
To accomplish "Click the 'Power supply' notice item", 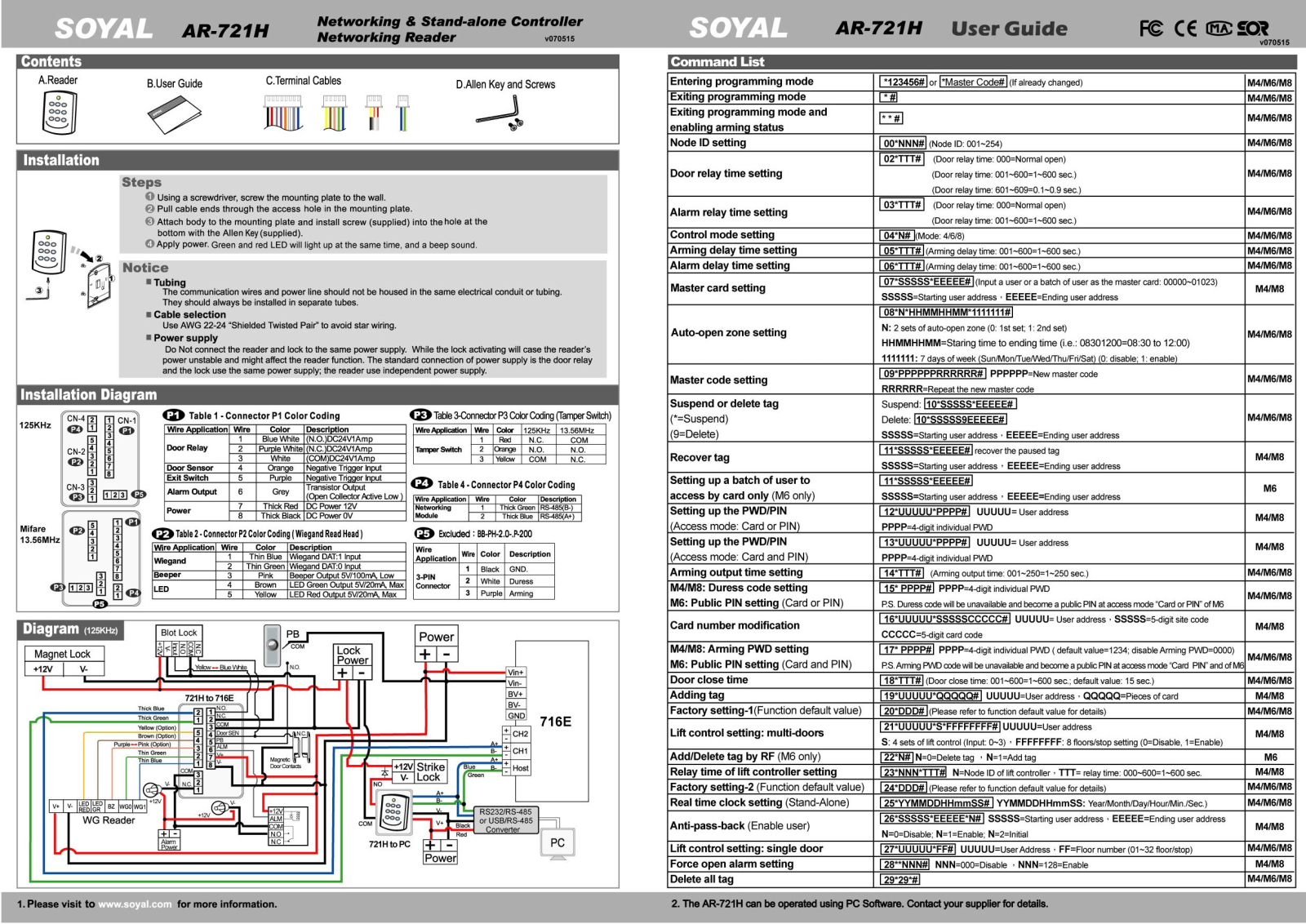I will tap(185, 339).
